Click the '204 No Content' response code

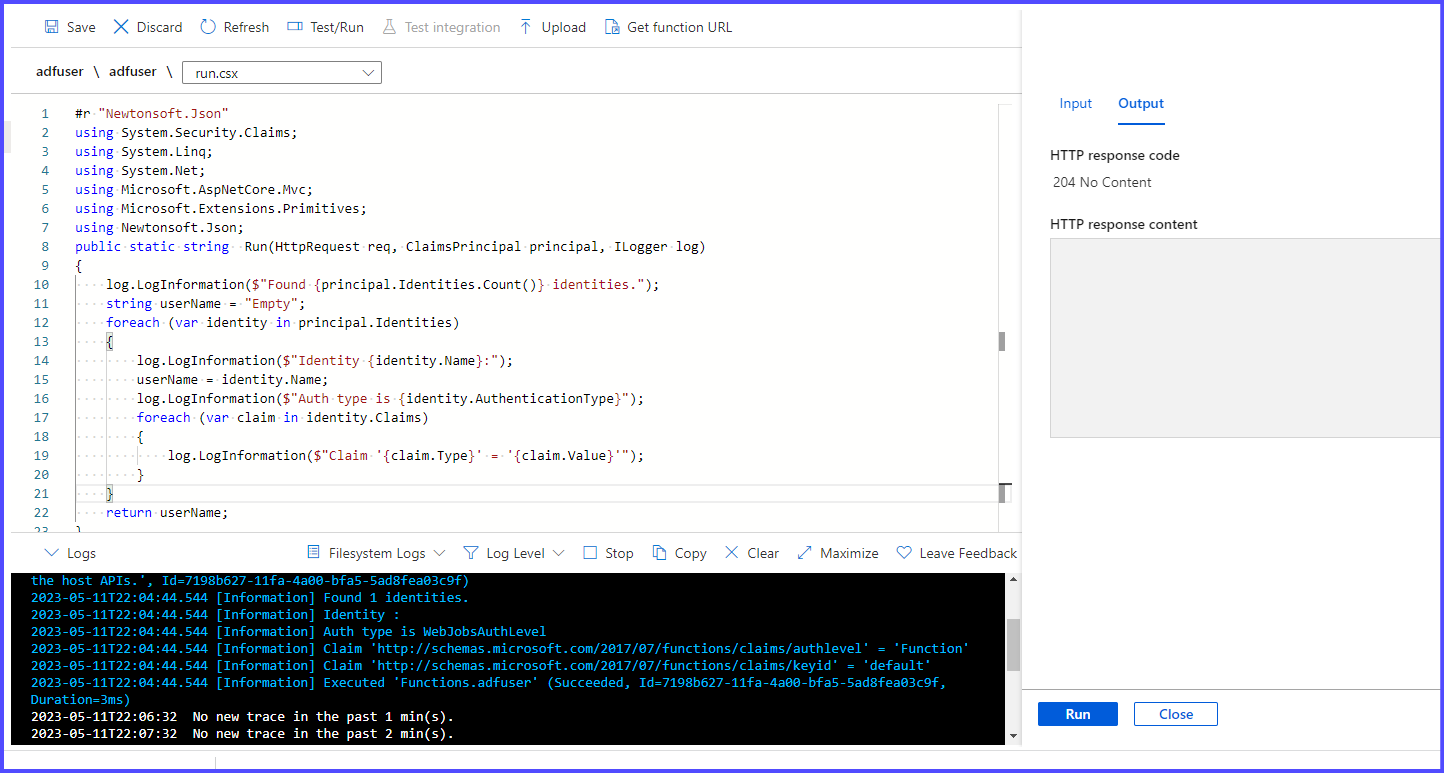pos(1102,182)
